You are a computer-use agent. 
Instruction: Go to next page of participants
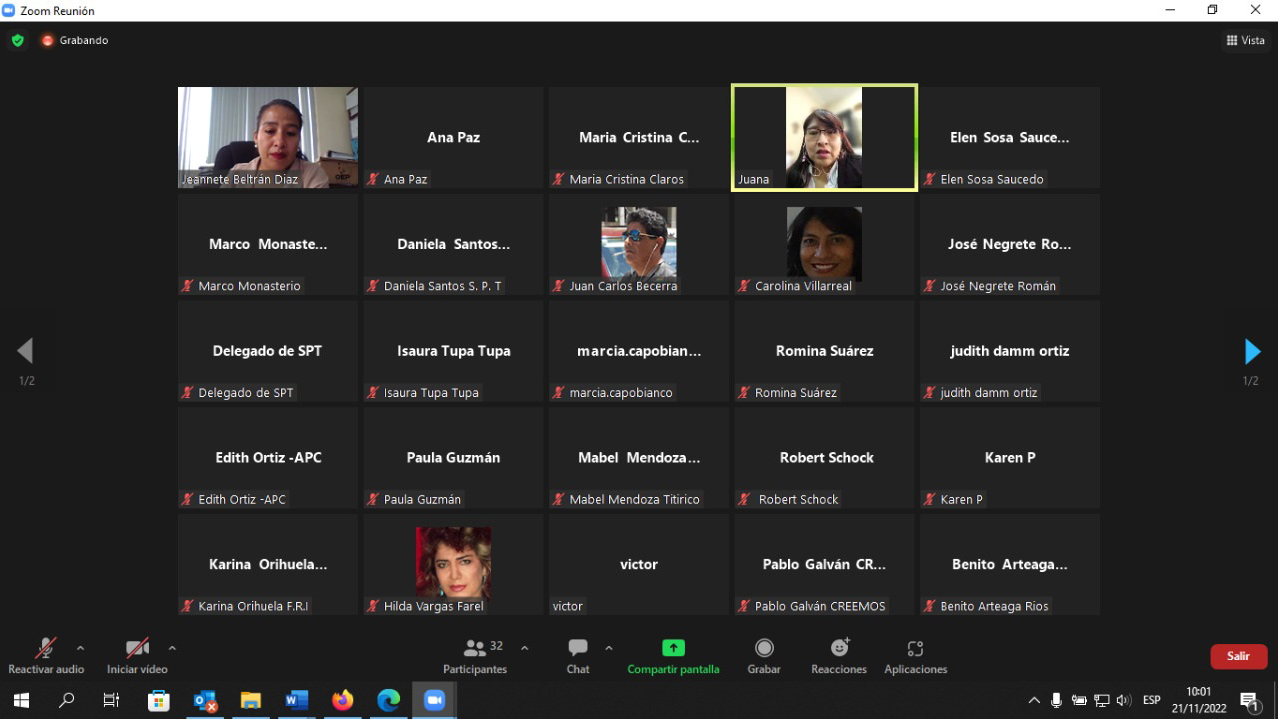[1251, 351]
